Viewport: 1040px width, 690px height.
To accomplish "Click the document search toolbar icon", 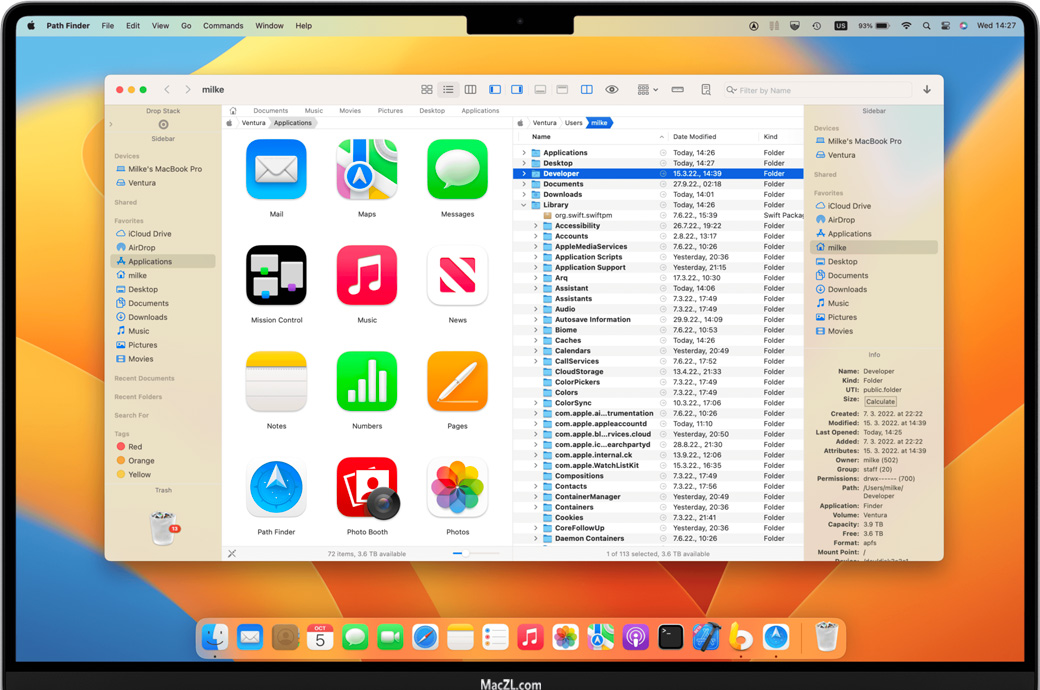I will click(x=706, y=90).
